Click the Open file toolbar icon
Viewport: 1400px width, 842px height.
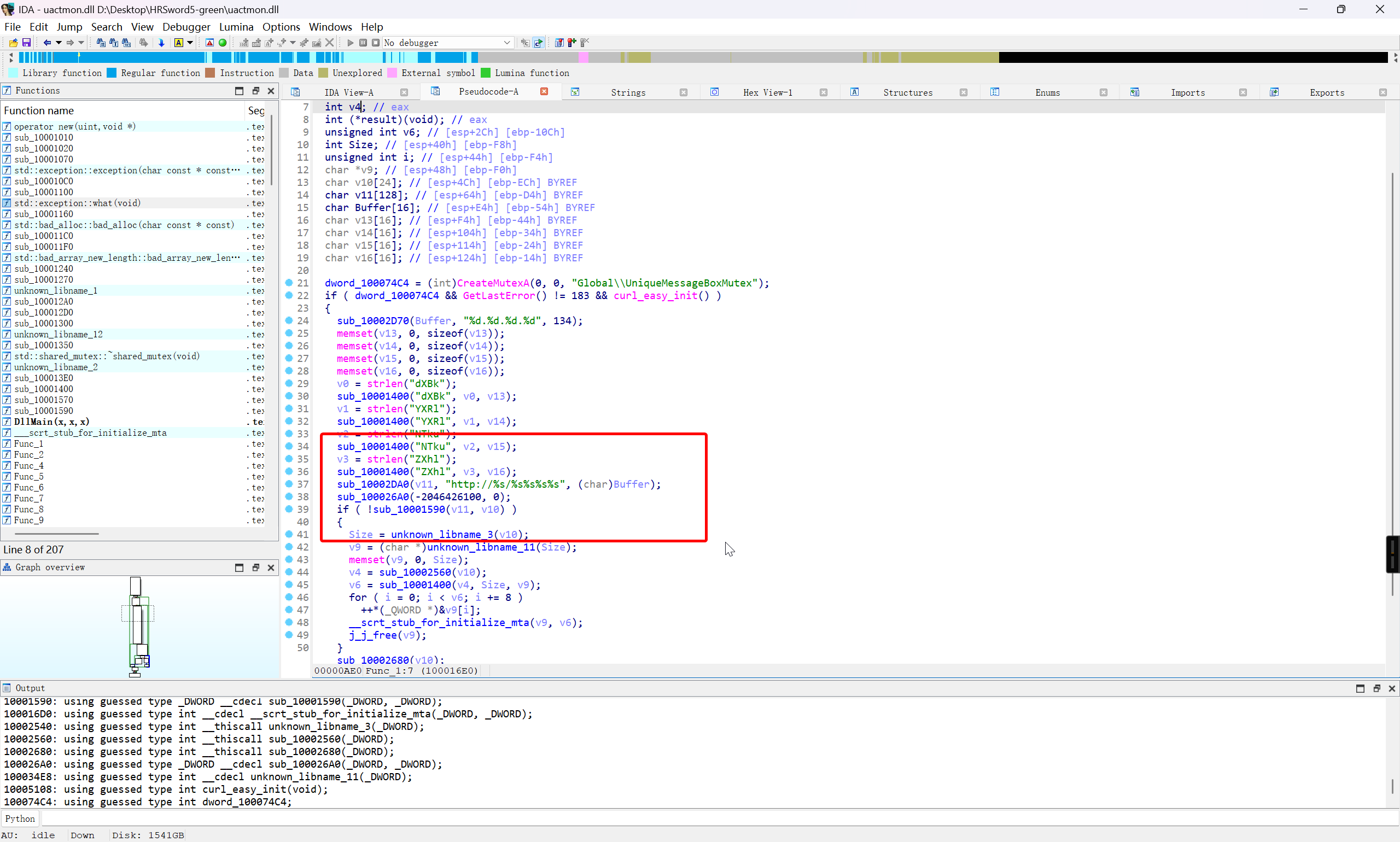click(x=13, y=43)
